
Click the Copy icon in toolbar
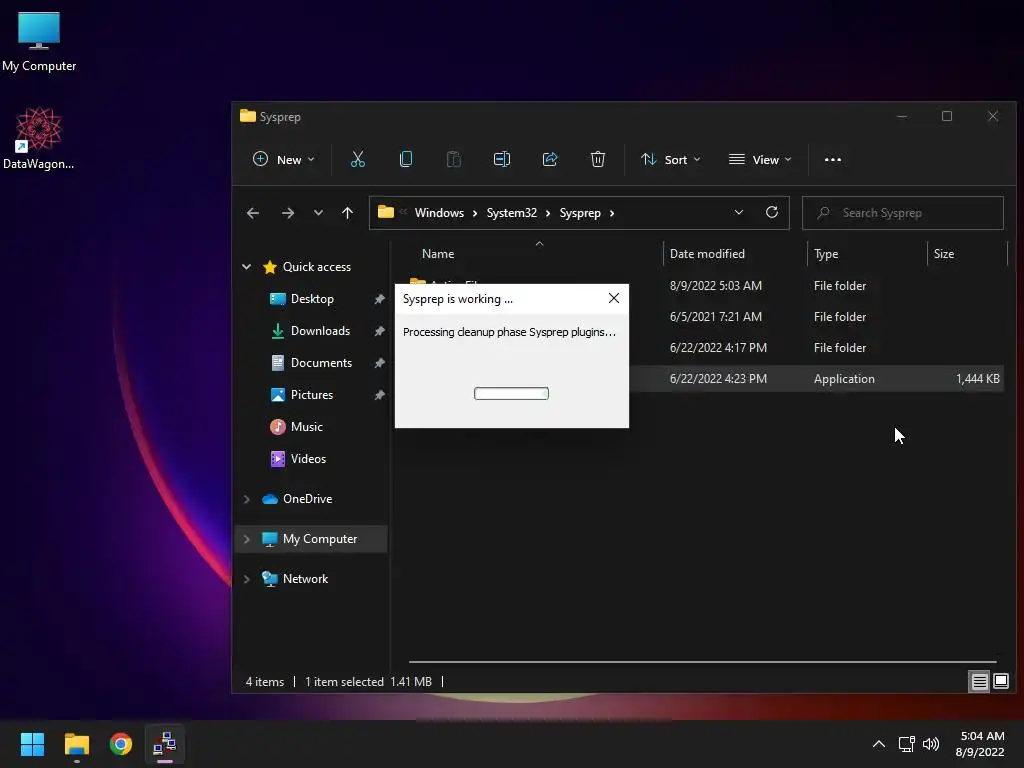406,159
